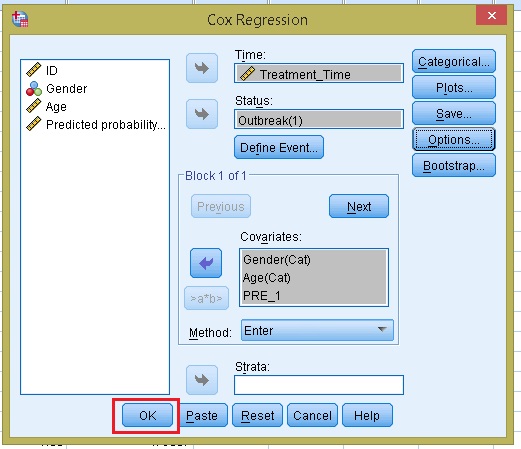Open the Plots settings dialog
Screen dimensions: 521x449
pyautogui.click(x=454, y=87)
